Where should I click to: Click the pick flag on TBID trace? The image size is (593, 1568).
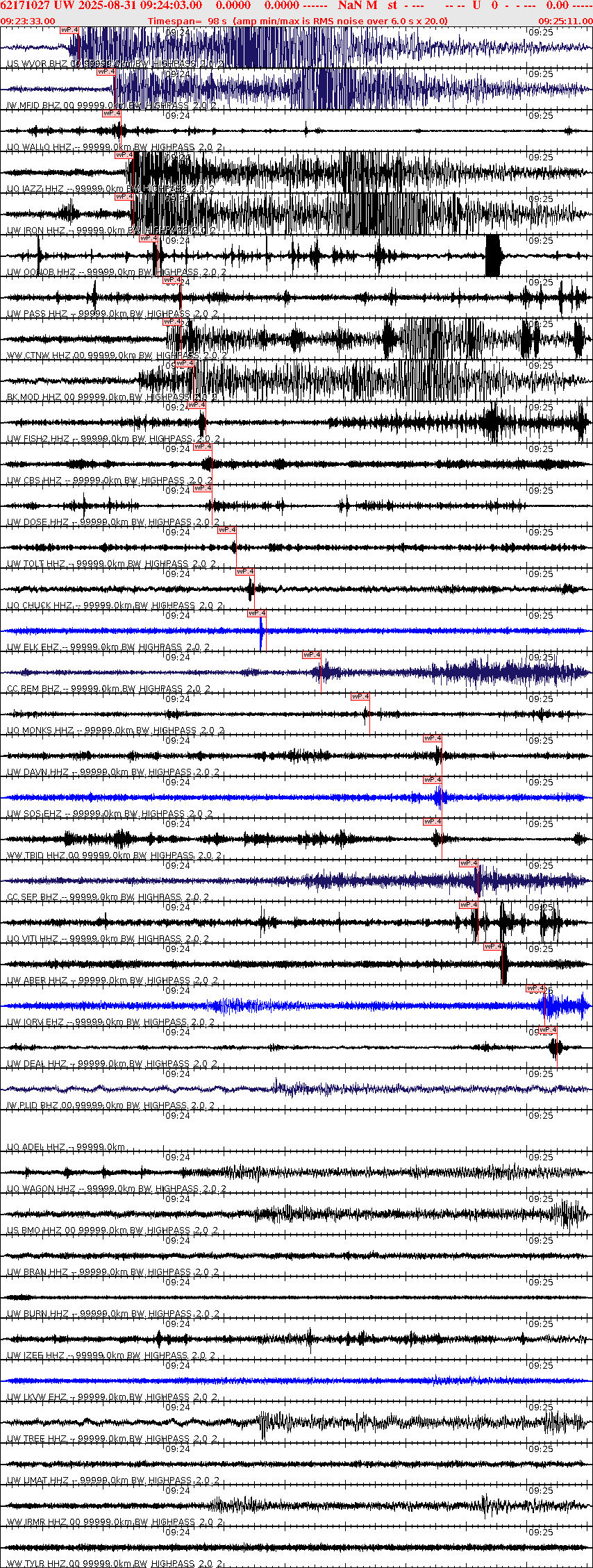click(x=432, y=821)
